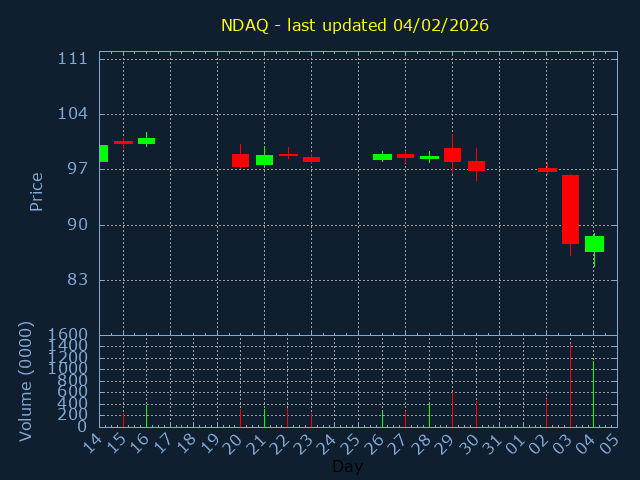Click the day 05 label on x-axis
Screen dimensions: 640x480
pos(610,443)
